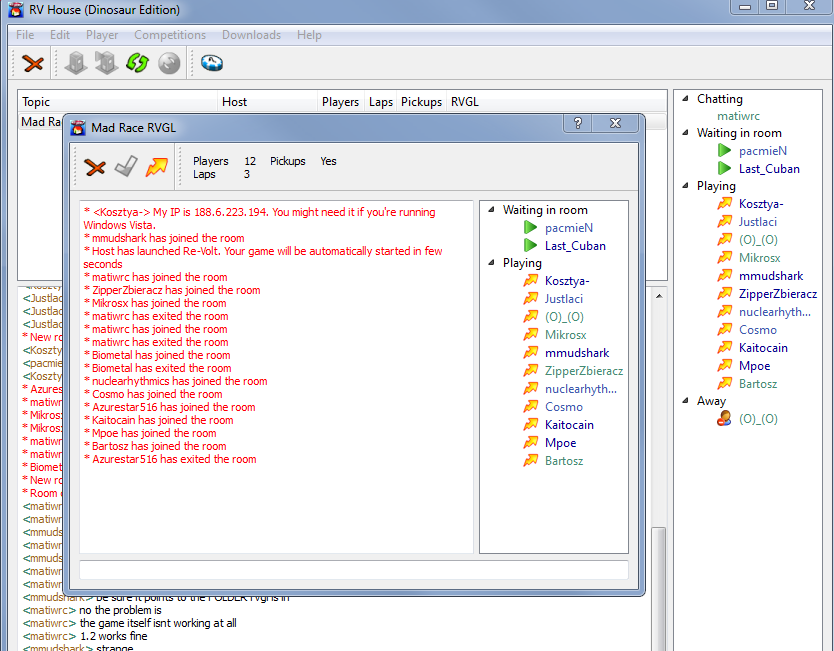Click the RV House app icon in title bar
This screenshot has height=651, width=834.
(16, 10)
